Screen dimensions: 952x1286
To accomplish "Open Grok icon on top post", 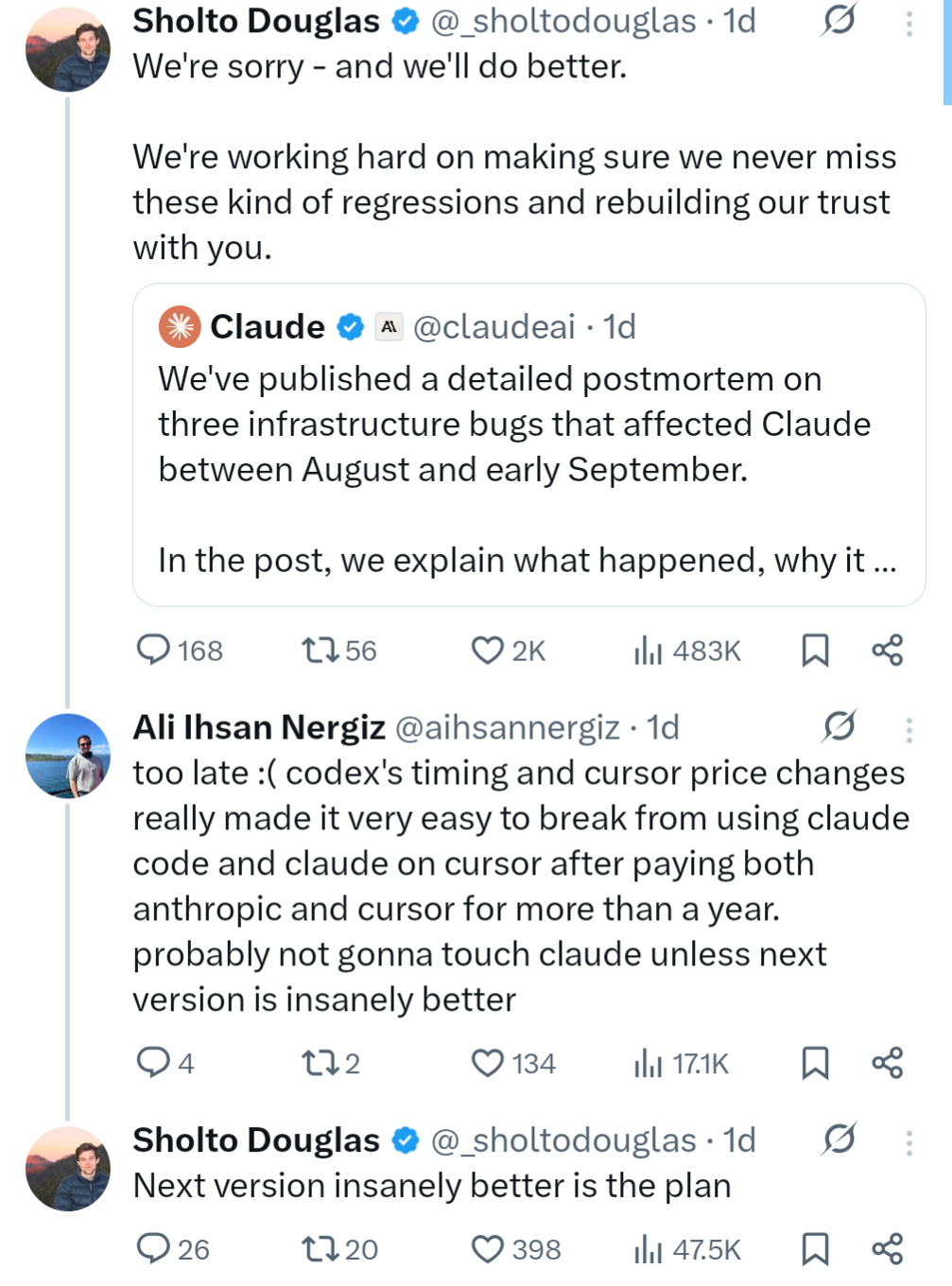I will 839,20.
